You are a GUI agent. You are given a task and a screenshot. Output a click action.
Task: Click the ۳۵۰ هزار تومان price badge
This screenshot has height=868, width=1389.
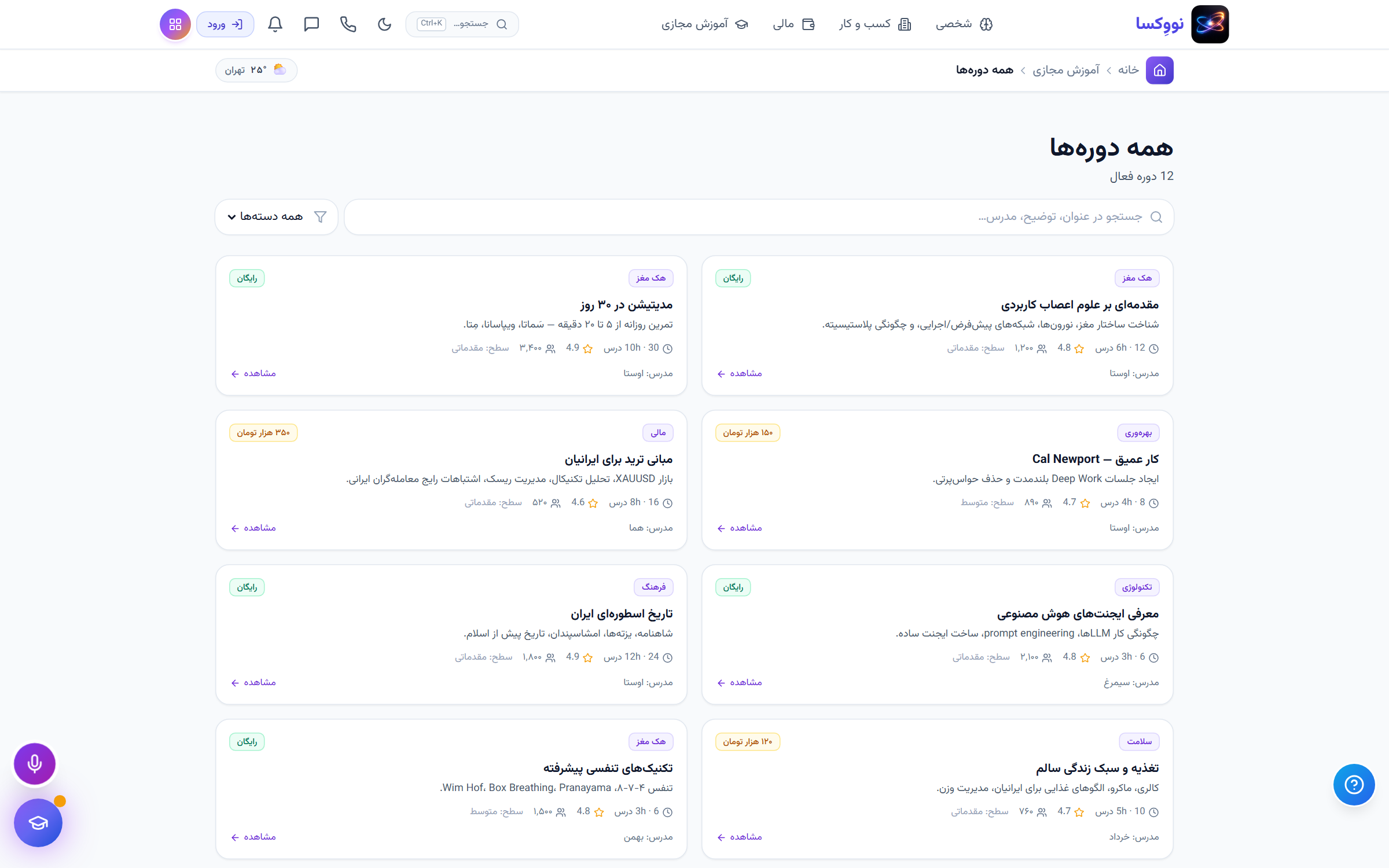tap(263, 433)
